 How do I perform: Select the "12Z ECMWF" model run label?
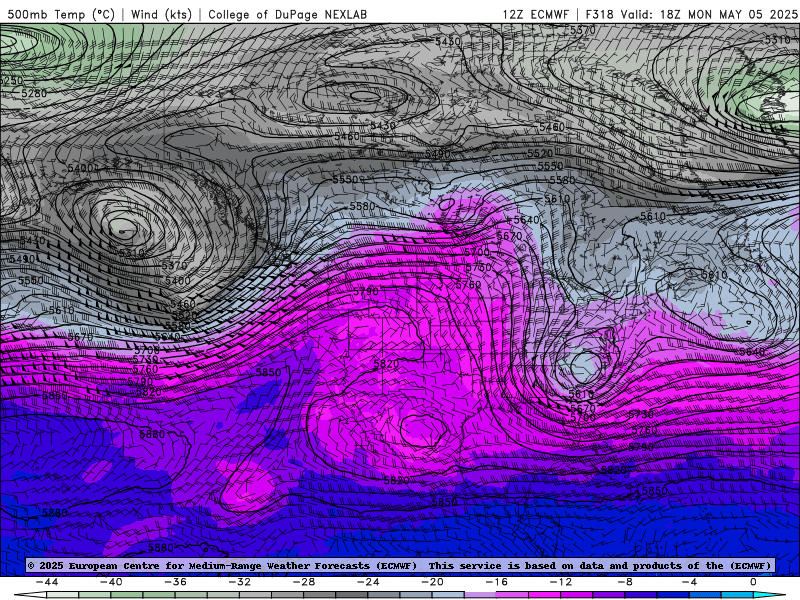[x=536, y=14]
